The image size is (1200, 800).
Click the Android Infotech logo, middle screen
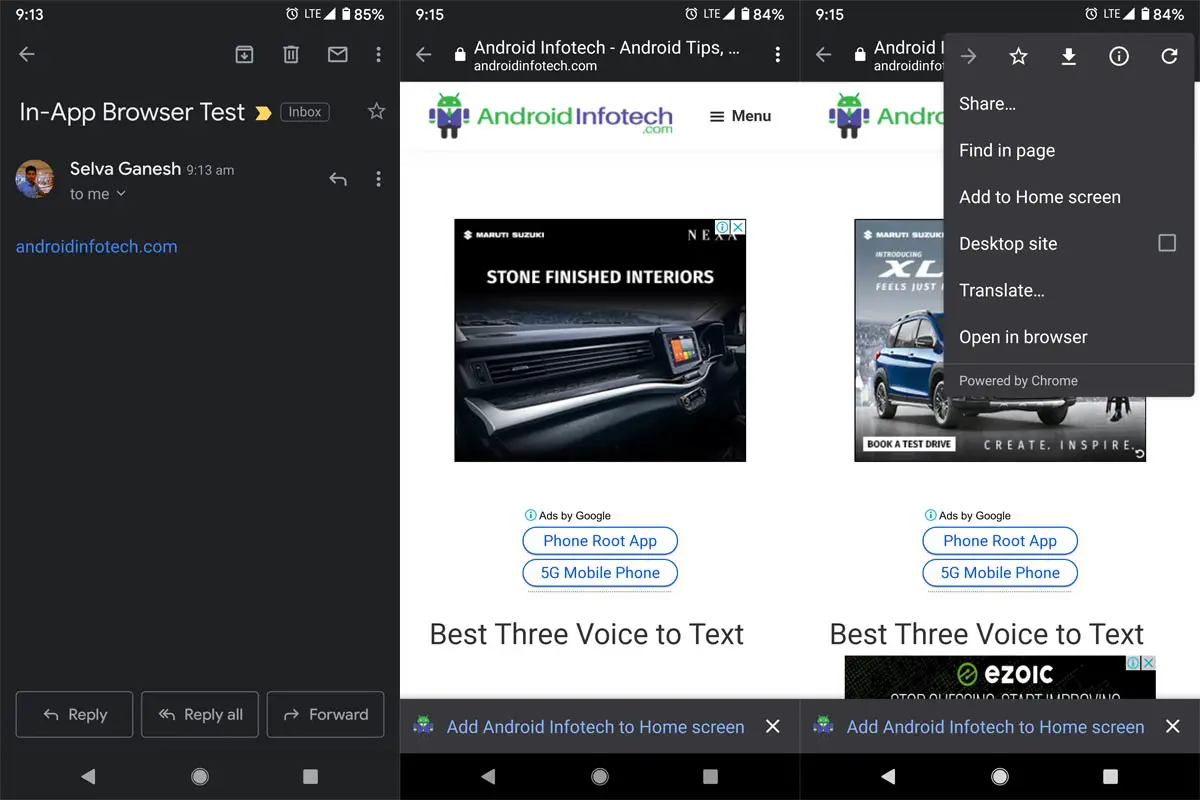tap(551, 115)
